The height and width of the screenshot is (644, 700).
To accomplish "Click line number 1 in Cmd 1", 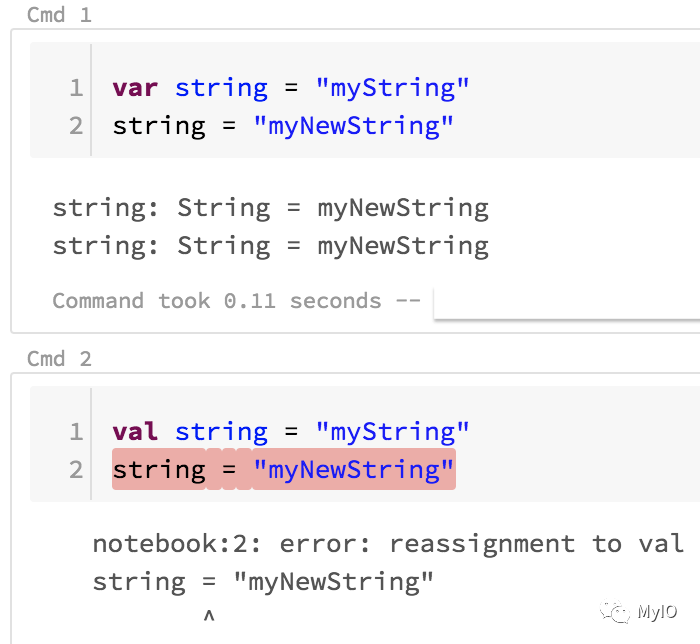I will tap(76, 88).
